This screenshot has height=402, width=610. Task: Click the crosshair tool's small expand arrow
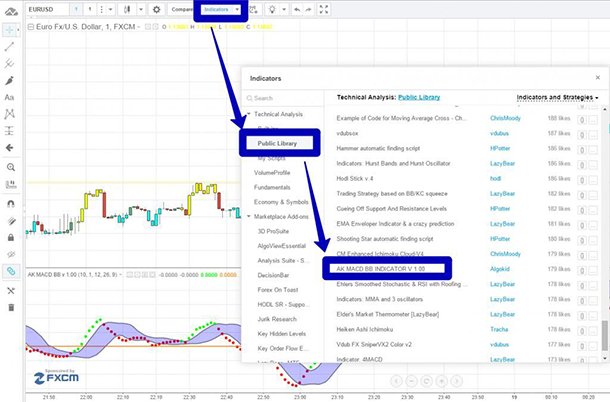pyautogui.click(x=18, y=30)
